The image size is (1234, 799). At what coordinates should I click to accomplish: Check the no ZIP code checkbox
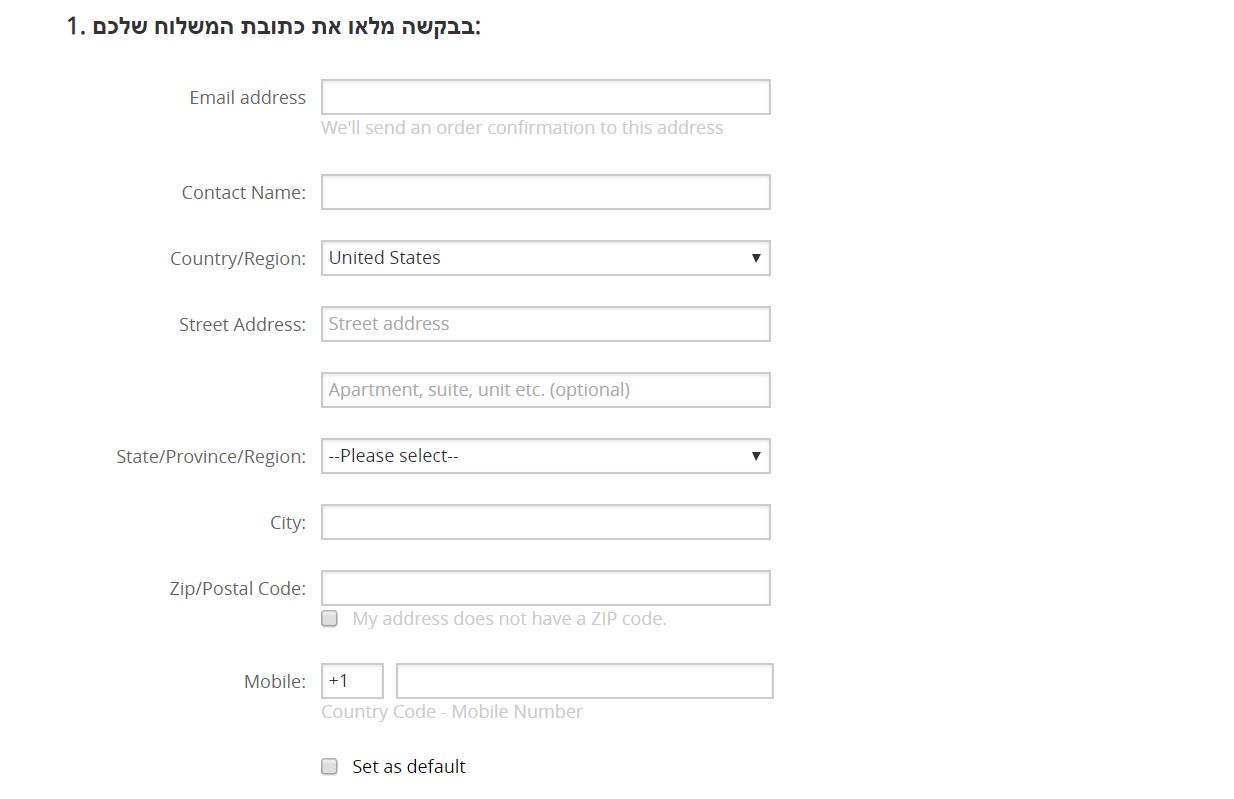329,619
